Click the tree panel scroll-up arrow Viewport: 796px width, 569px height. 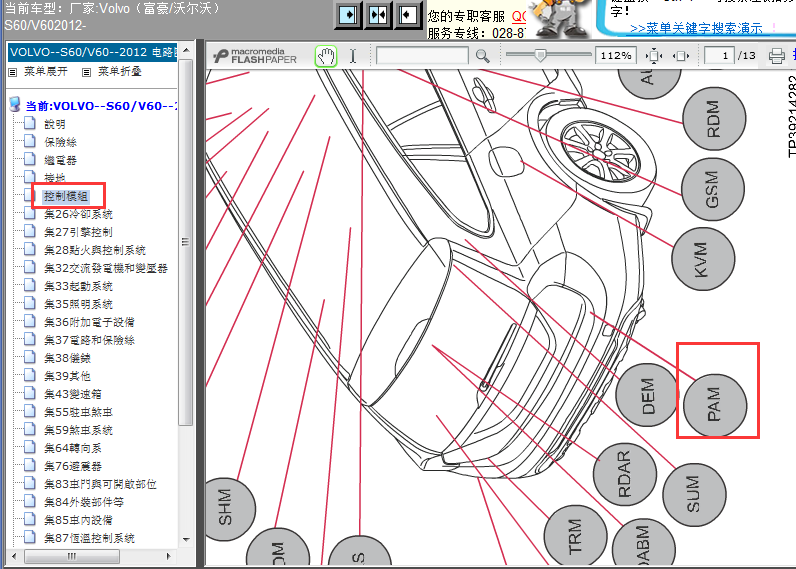(x=186, y=50)
